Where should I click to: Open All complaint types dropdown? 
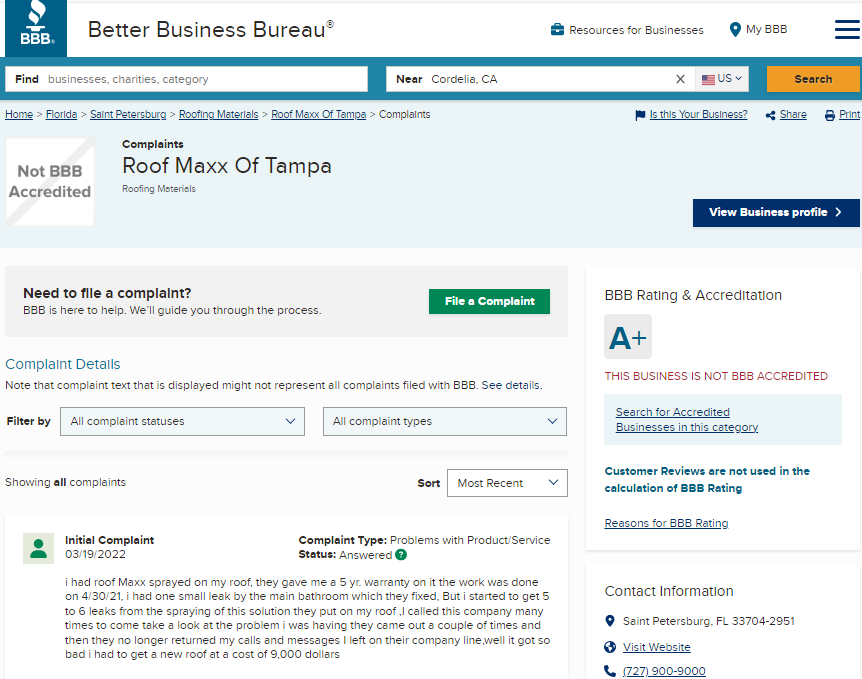[444, 421]
